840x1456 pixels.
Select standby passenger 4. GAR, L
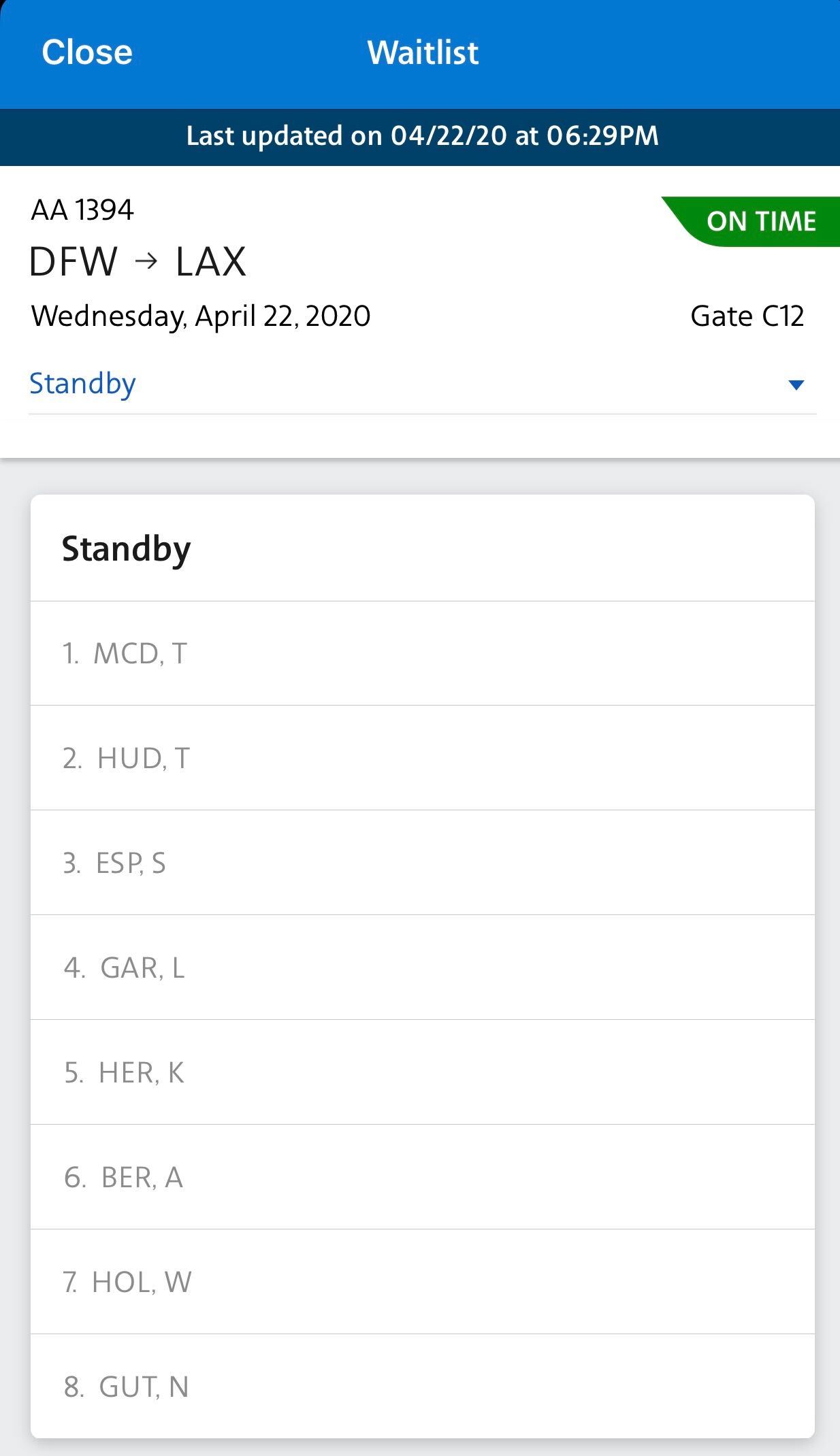pos(423,967)
